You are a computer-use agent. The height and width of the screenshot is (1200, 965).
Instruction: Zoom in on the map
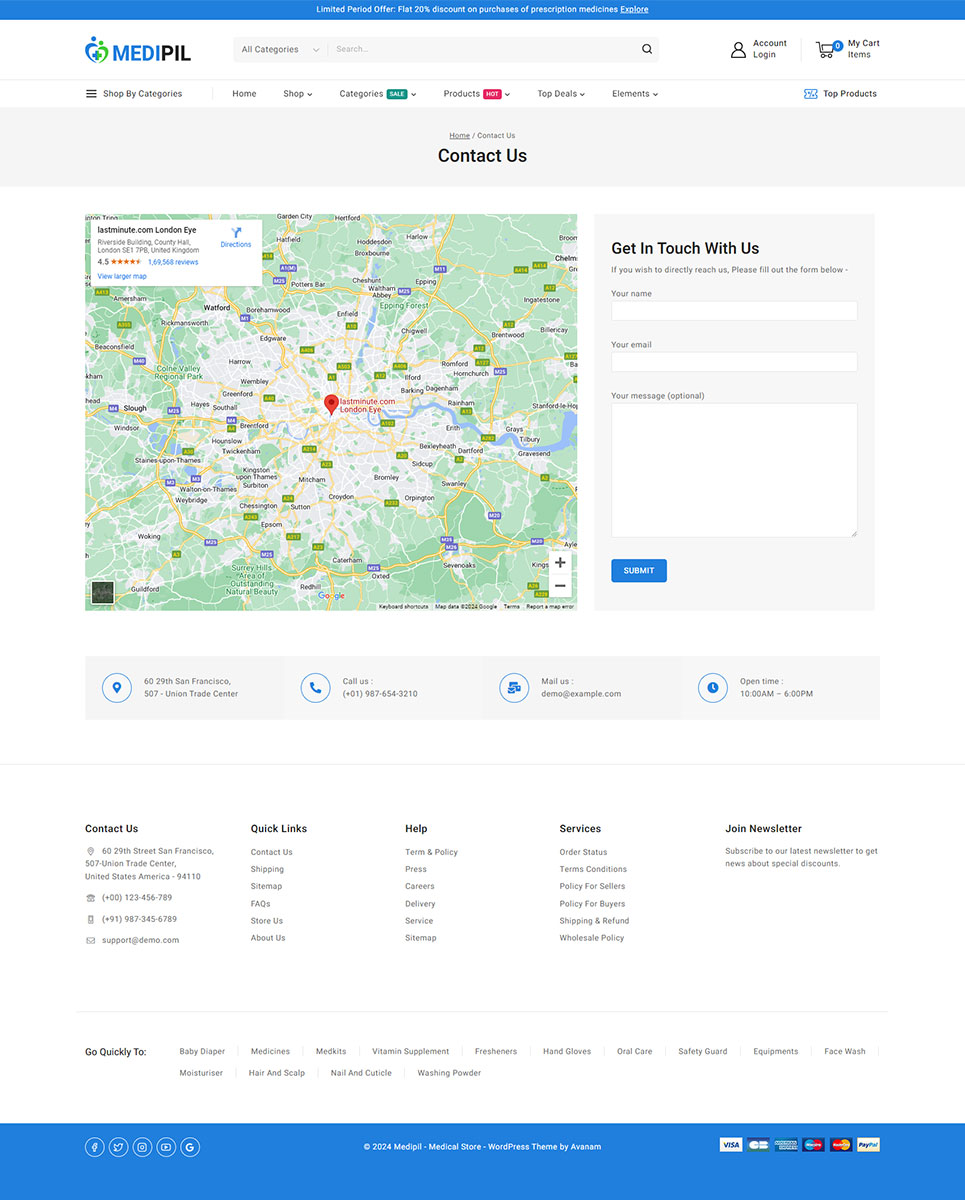pos(560,563)
